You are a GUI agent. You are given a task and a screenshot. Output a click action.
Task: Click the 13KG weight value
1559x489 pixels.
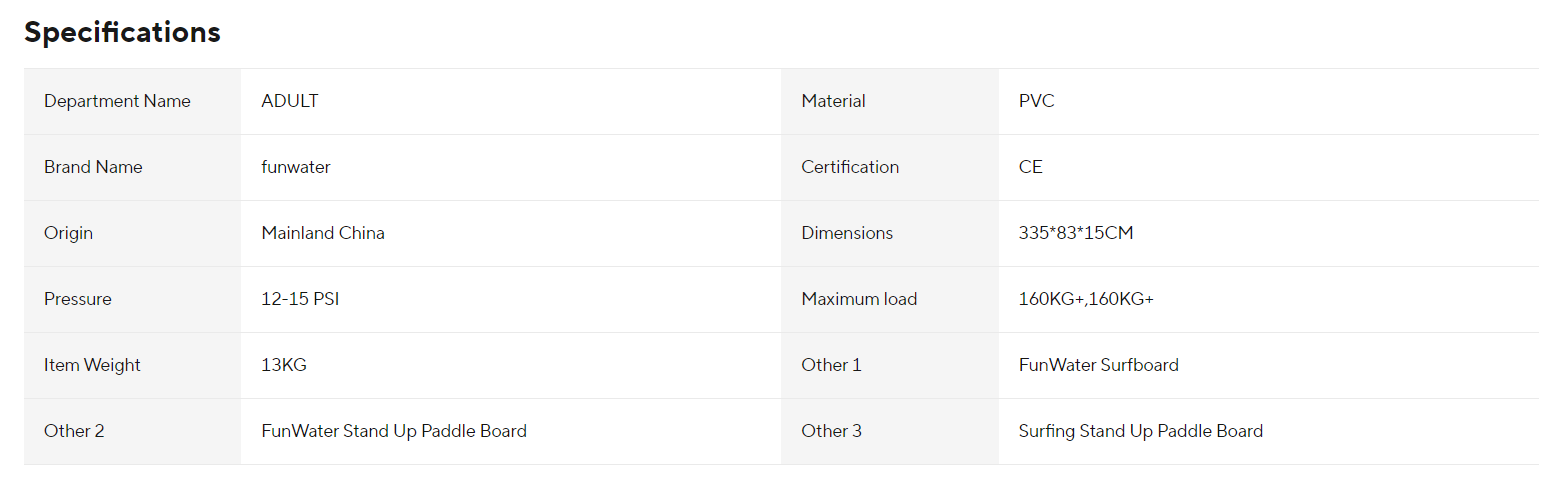(284, 365)
